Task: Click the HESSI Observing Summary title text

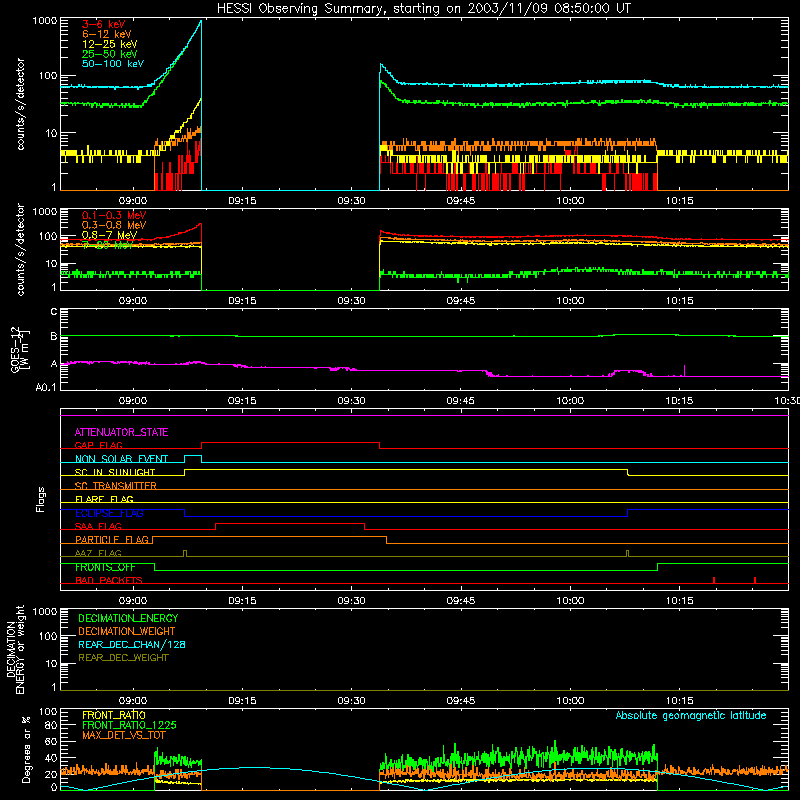Action: pyautogui.click(x=423, y=9)
